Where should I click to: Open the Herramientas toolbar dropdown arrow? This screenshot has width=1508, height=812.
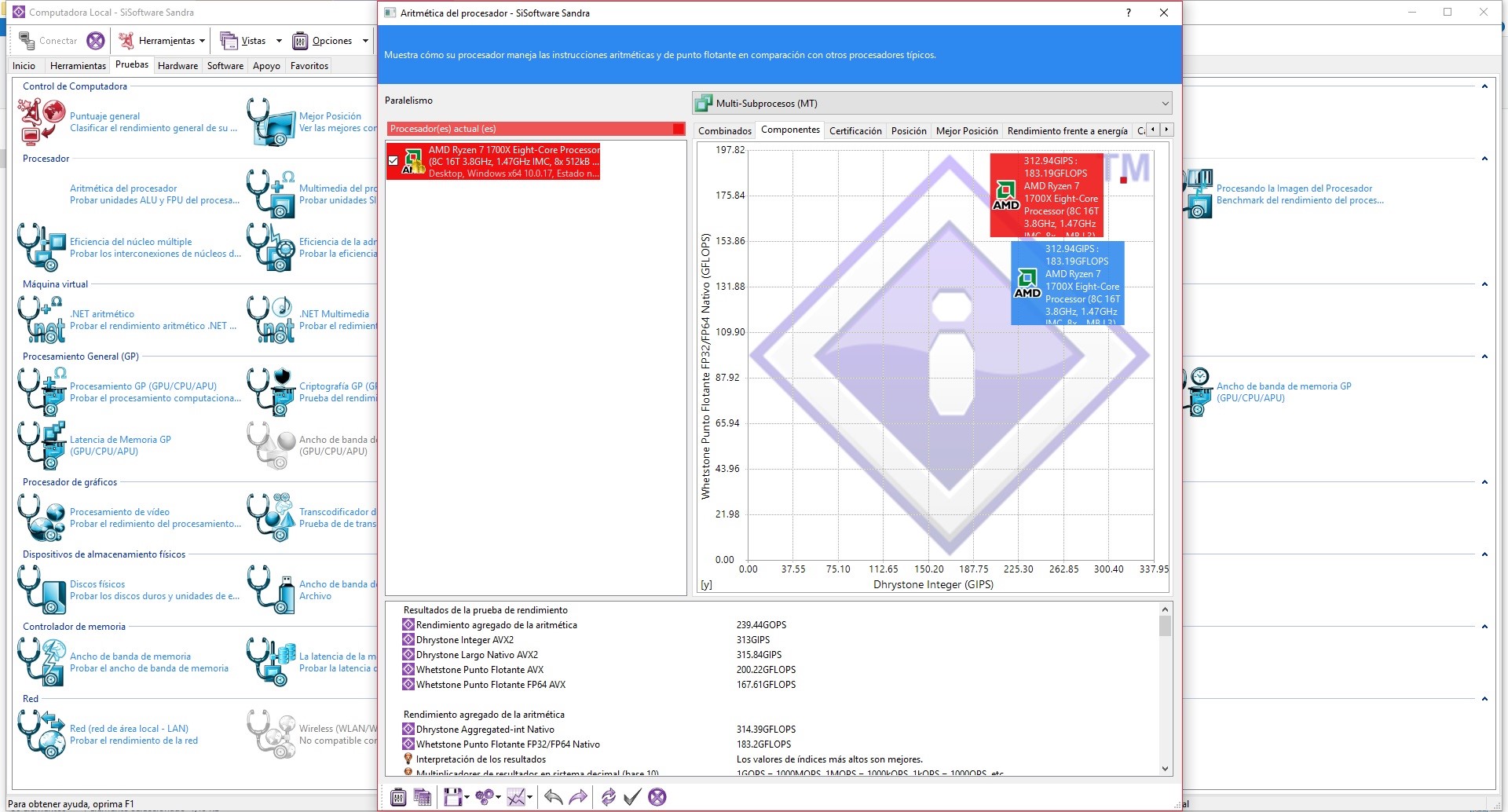coord(202,41)
